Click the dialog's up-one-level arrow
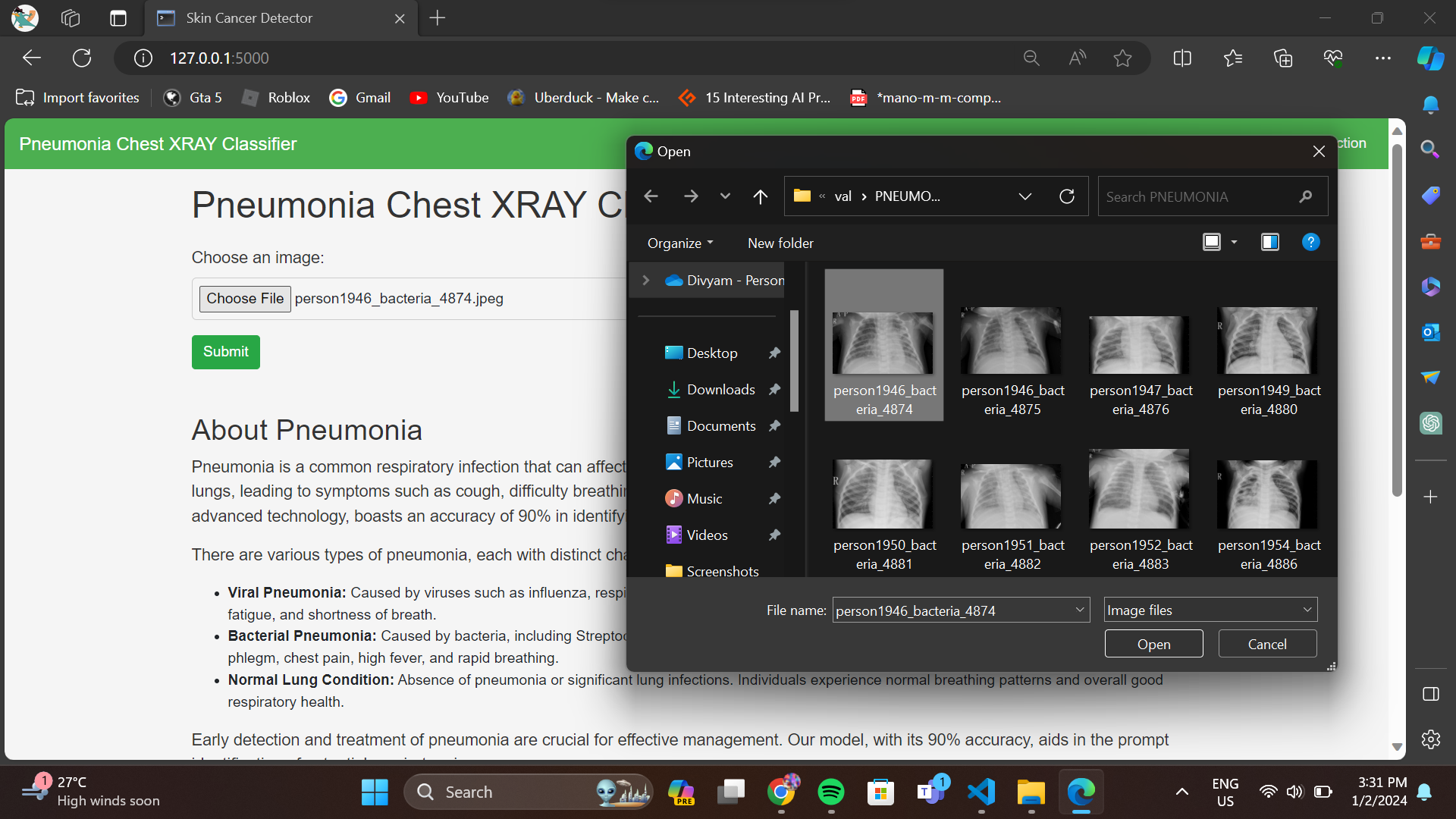Screen dimensions: 1456x819 point(760,196)
